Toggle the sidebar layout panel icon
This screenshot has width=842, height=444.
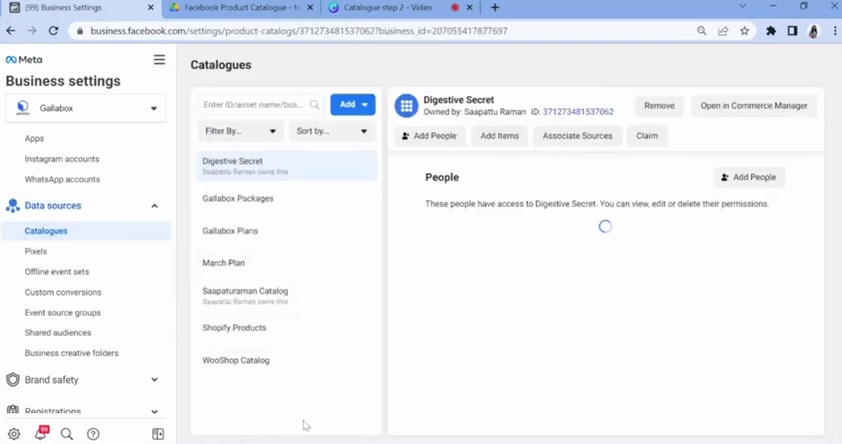point(158,434)
